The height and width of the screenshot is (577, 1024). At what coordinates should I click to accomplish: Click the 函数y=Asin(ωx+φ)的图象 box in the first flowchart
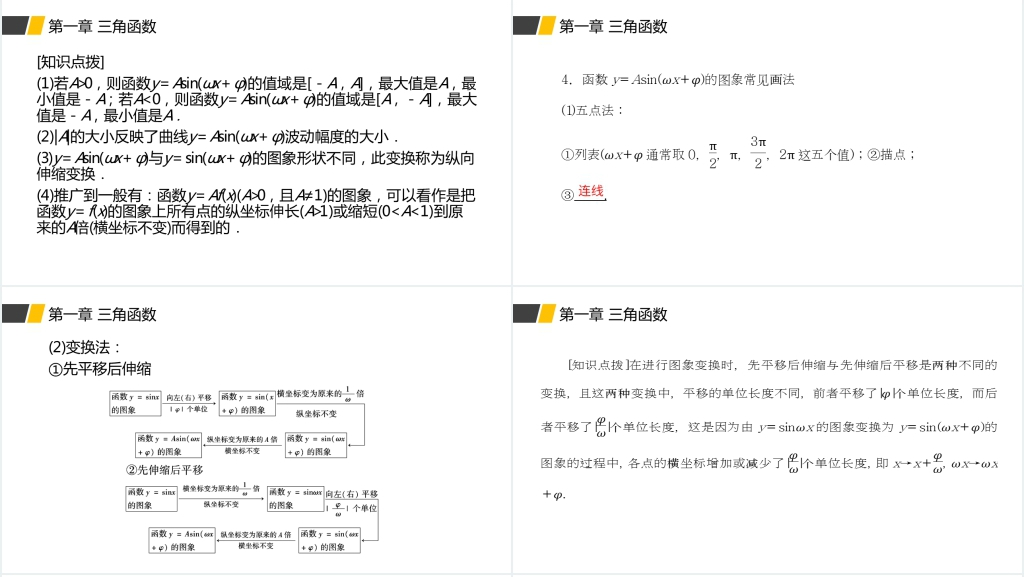tap(168, 445)
